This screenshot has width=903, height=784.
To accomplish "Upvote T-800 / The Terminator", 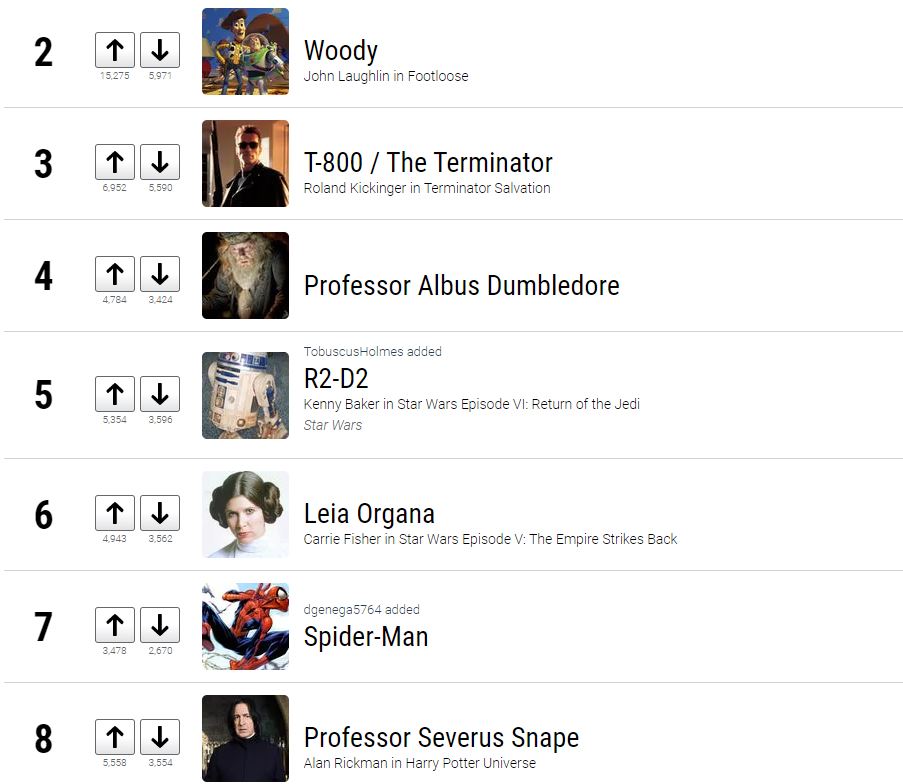I will coord(115,162).
